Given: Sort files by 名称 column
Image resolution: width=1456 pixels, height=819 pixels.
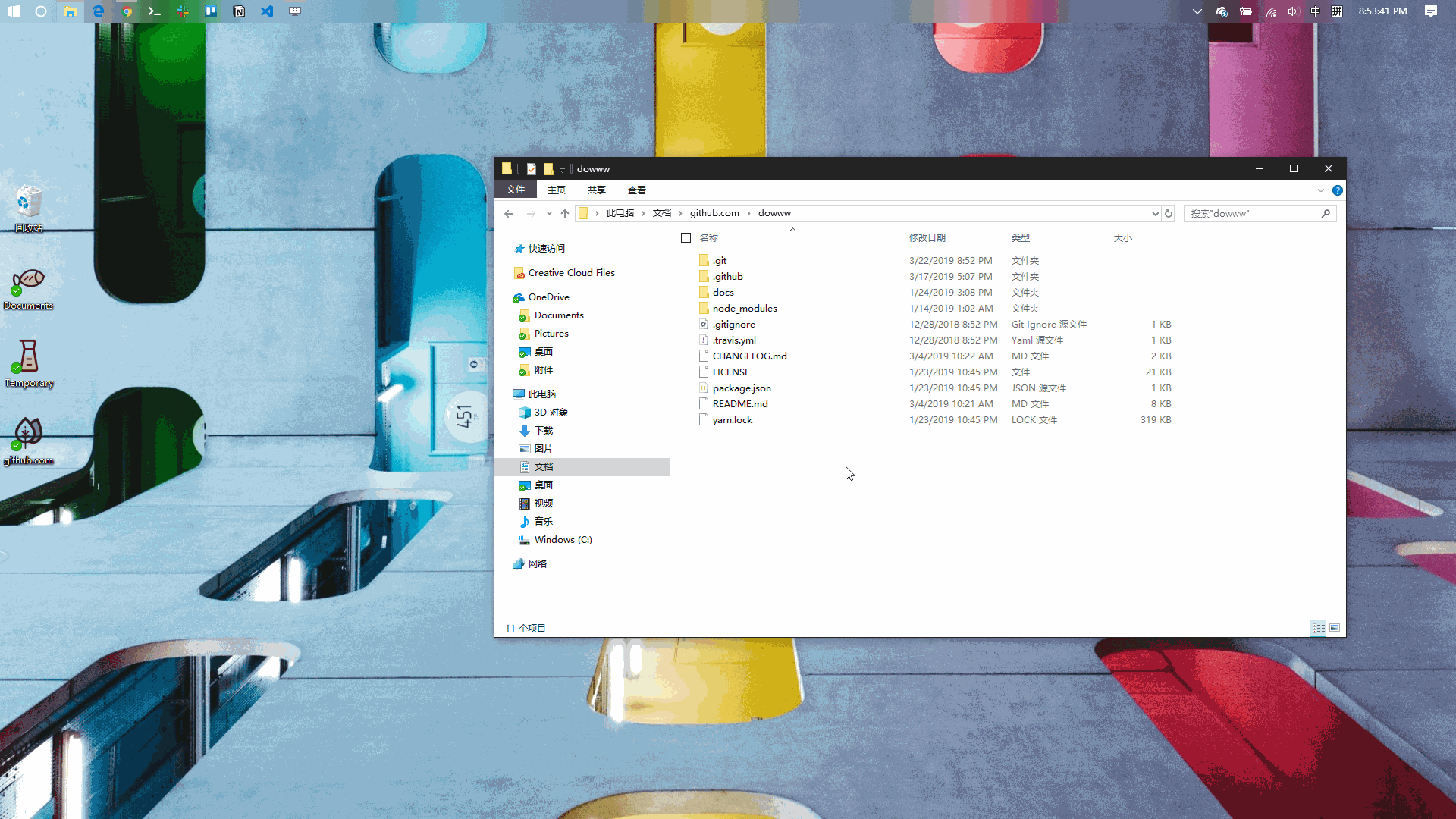Looking at the screenshot, I should [x=709, y=238].
